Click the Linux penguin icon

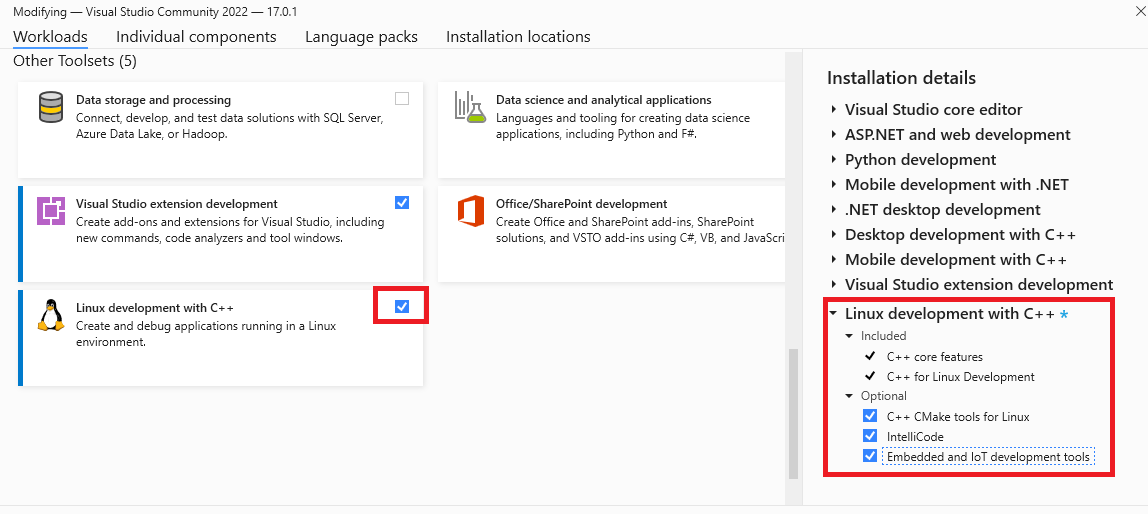51,316
